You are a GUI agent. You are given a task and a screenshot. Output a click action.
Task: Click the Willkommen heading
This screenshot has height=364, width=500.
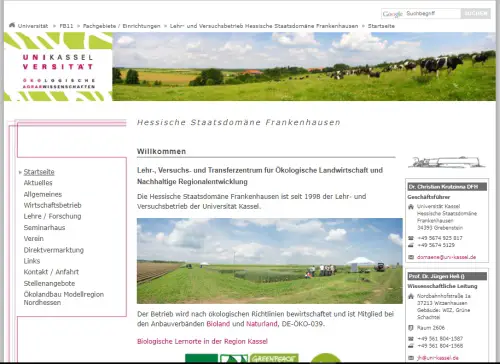161,151
